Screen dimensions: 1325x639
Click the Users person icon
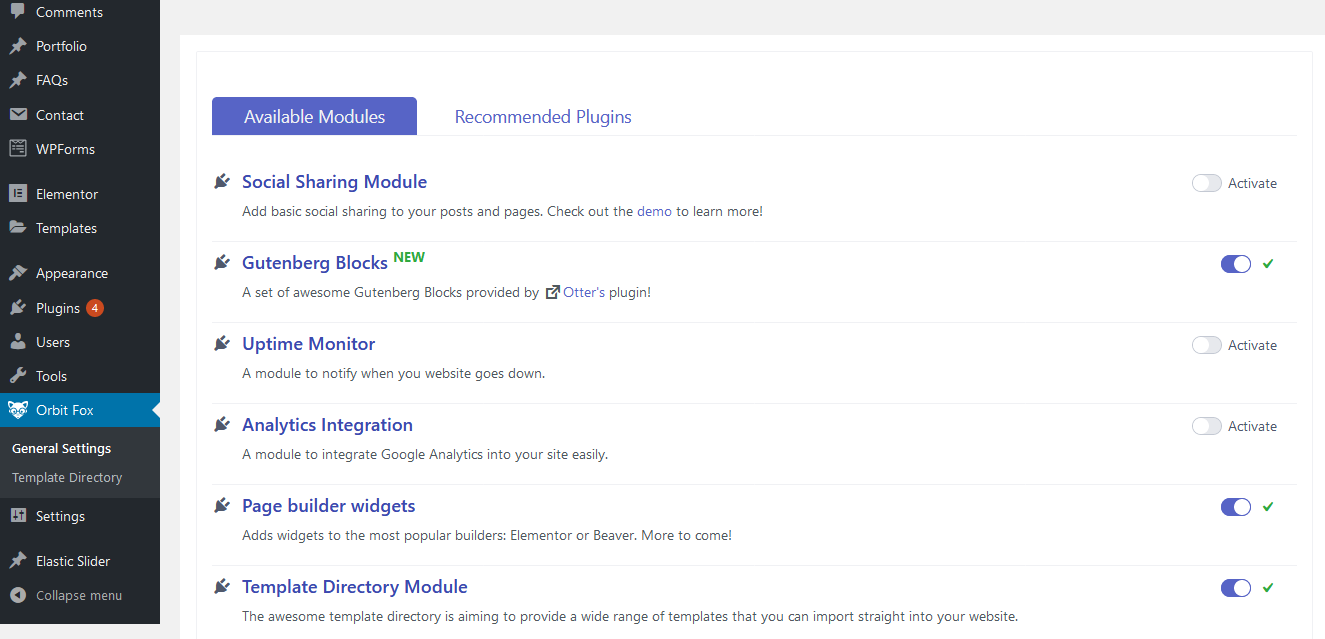click(18, 342)
